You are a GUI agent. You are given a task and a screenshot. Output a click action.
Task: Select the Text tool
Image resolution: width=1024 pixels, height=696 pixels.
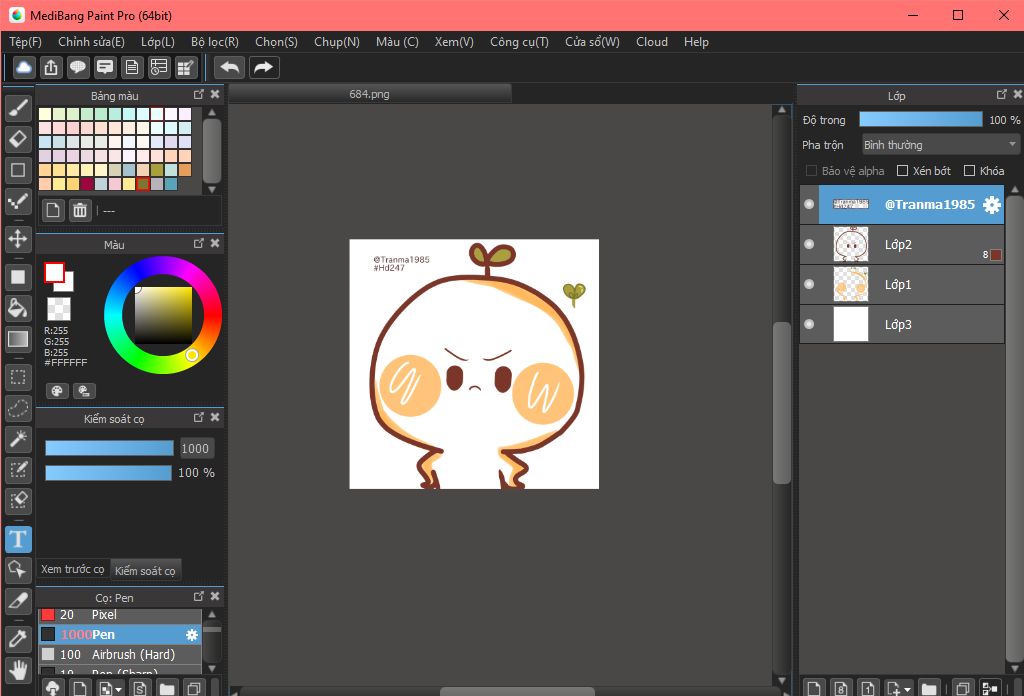pyautogui.click(x=18, y=540)
